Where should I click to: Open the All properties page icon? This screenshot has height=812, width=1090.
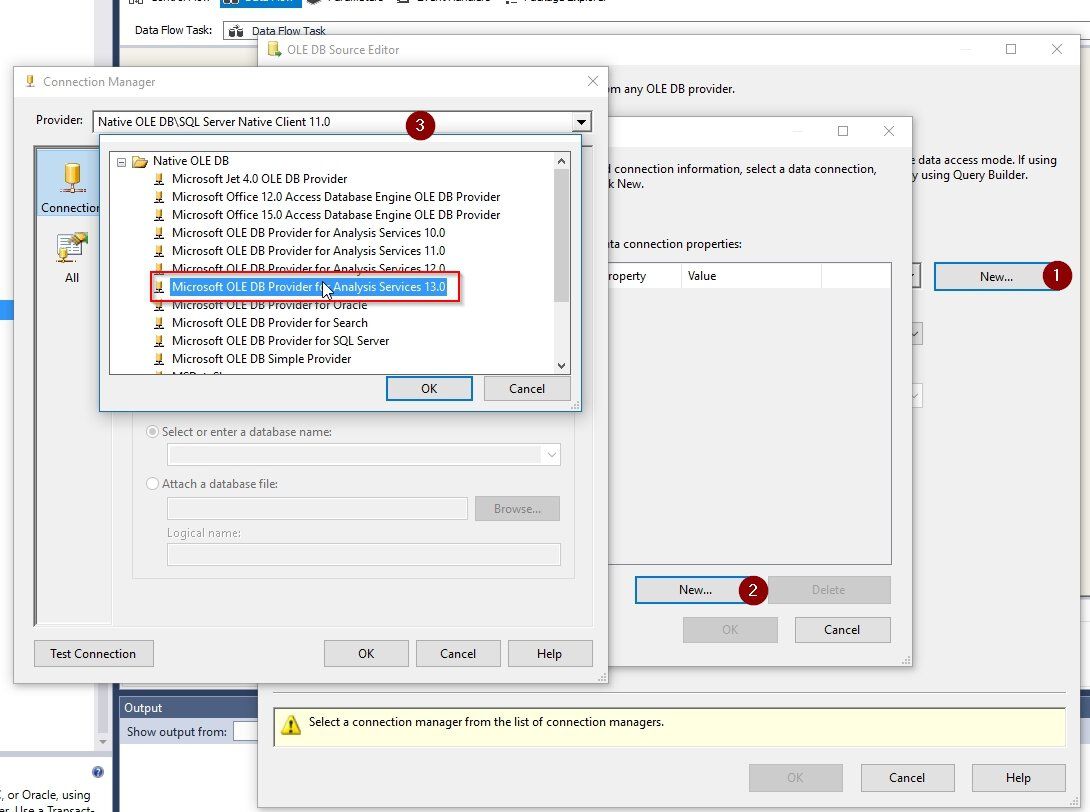(72, 249)
